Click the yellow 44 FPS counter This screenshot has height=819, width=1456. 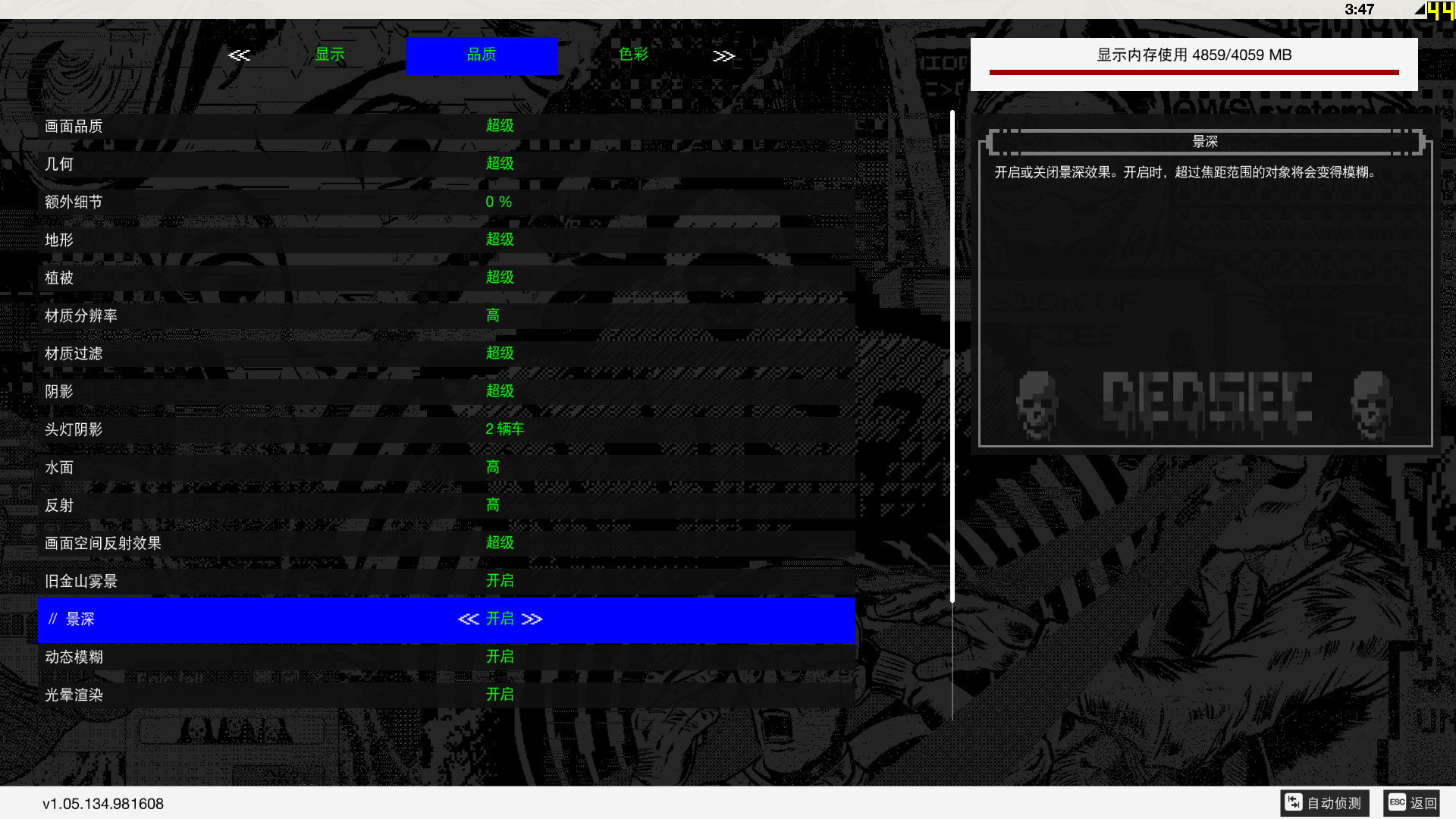(x=1440, y=11)
